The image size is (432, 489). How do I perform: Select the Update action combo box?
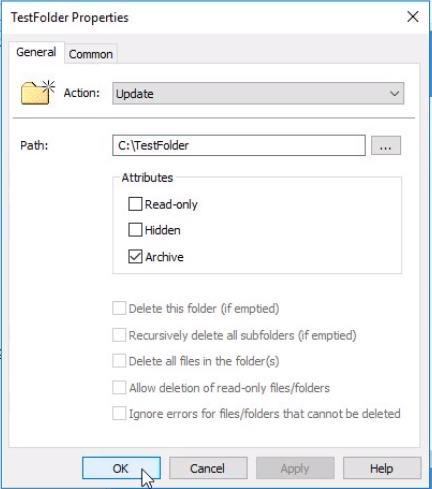tap(258, 94)
